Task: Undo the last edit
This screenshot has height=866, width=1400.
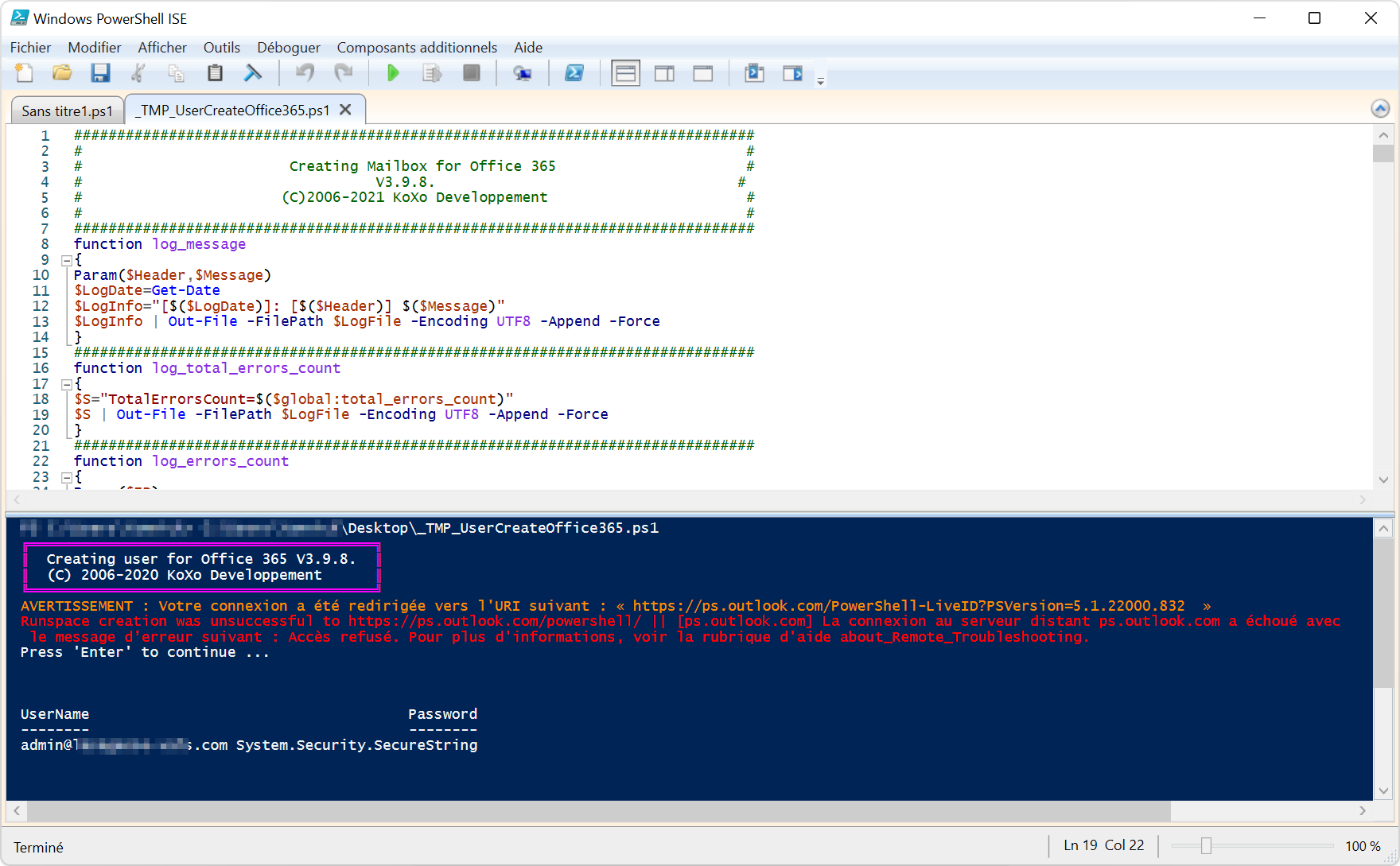Action: pyautogui.click(x=305, y=73)
